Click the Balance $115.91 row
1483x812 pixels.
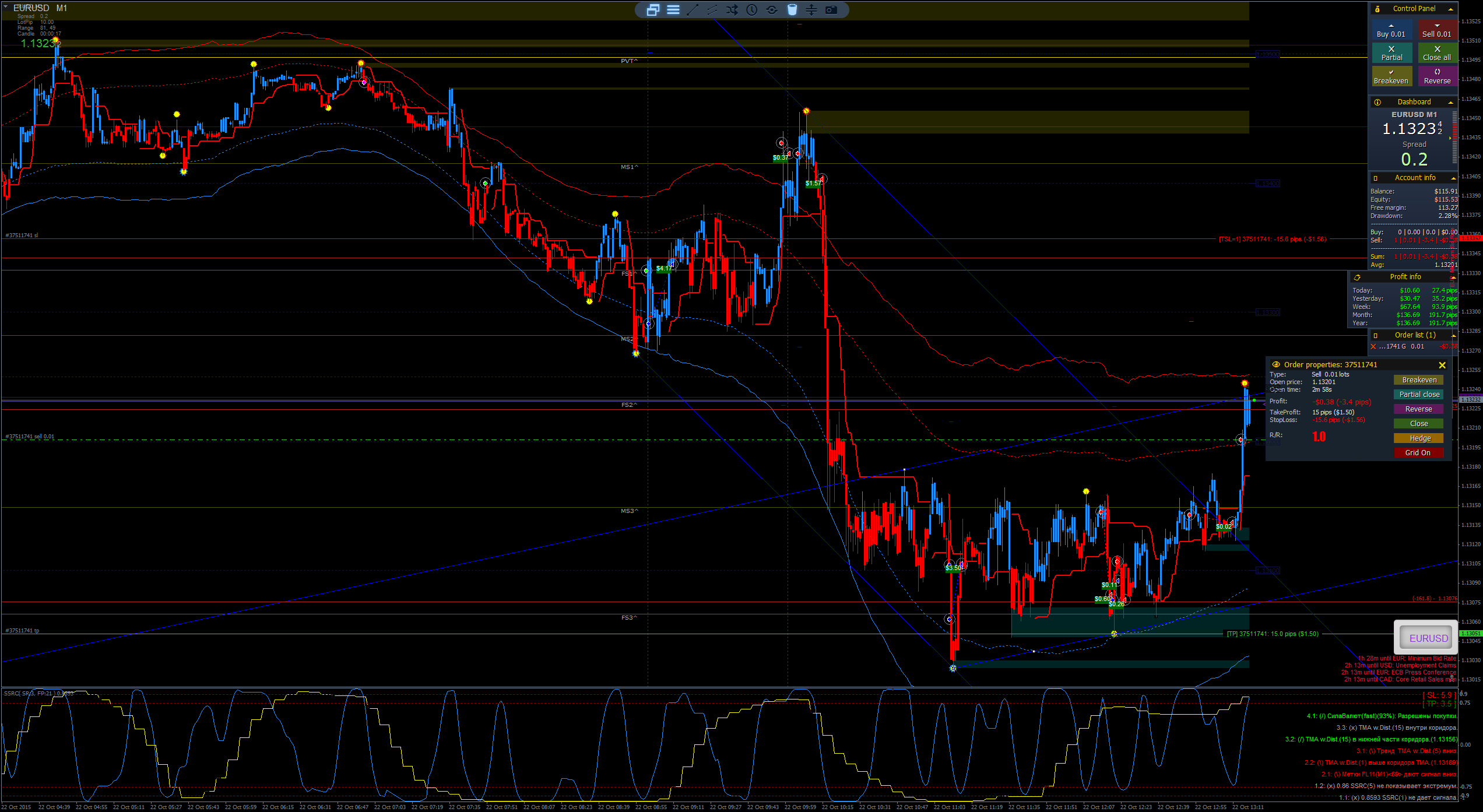coord(1414,191)
